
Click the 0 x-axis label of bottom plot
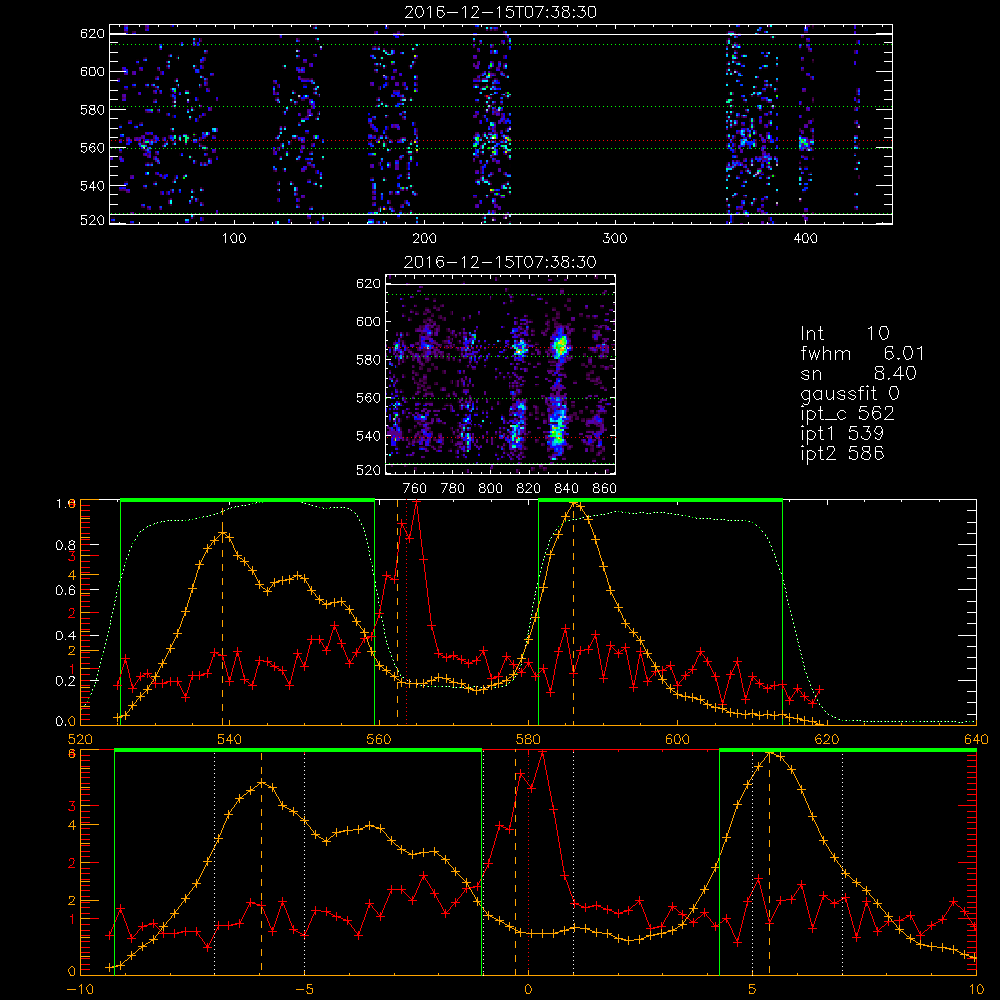point(528,989)
